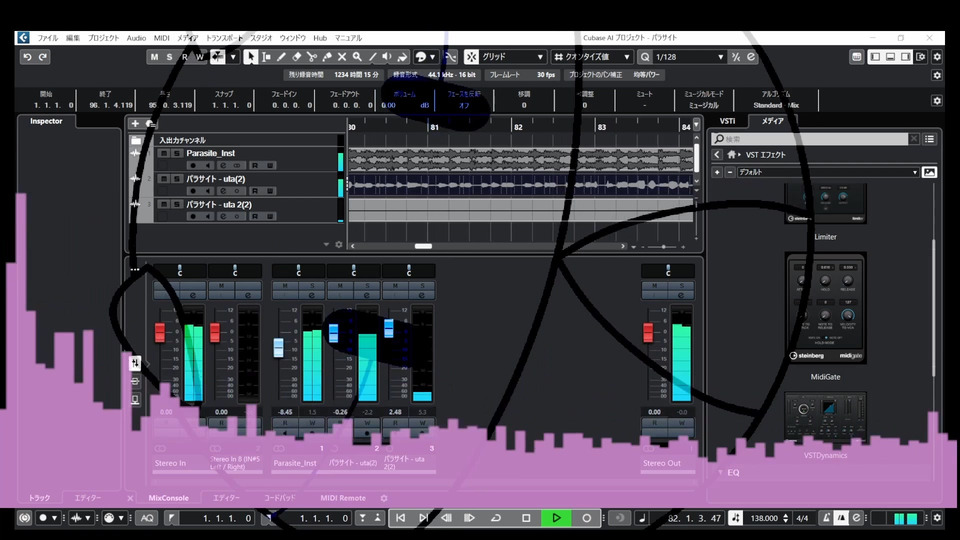Toggle the Cycle loop button
The image size is (960, 540).
496,518
